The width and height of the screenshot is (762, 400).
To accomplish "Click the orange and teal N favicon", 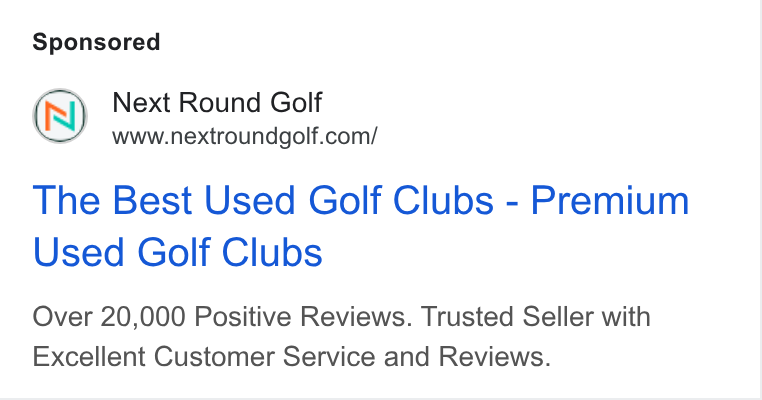I will 60,116.
